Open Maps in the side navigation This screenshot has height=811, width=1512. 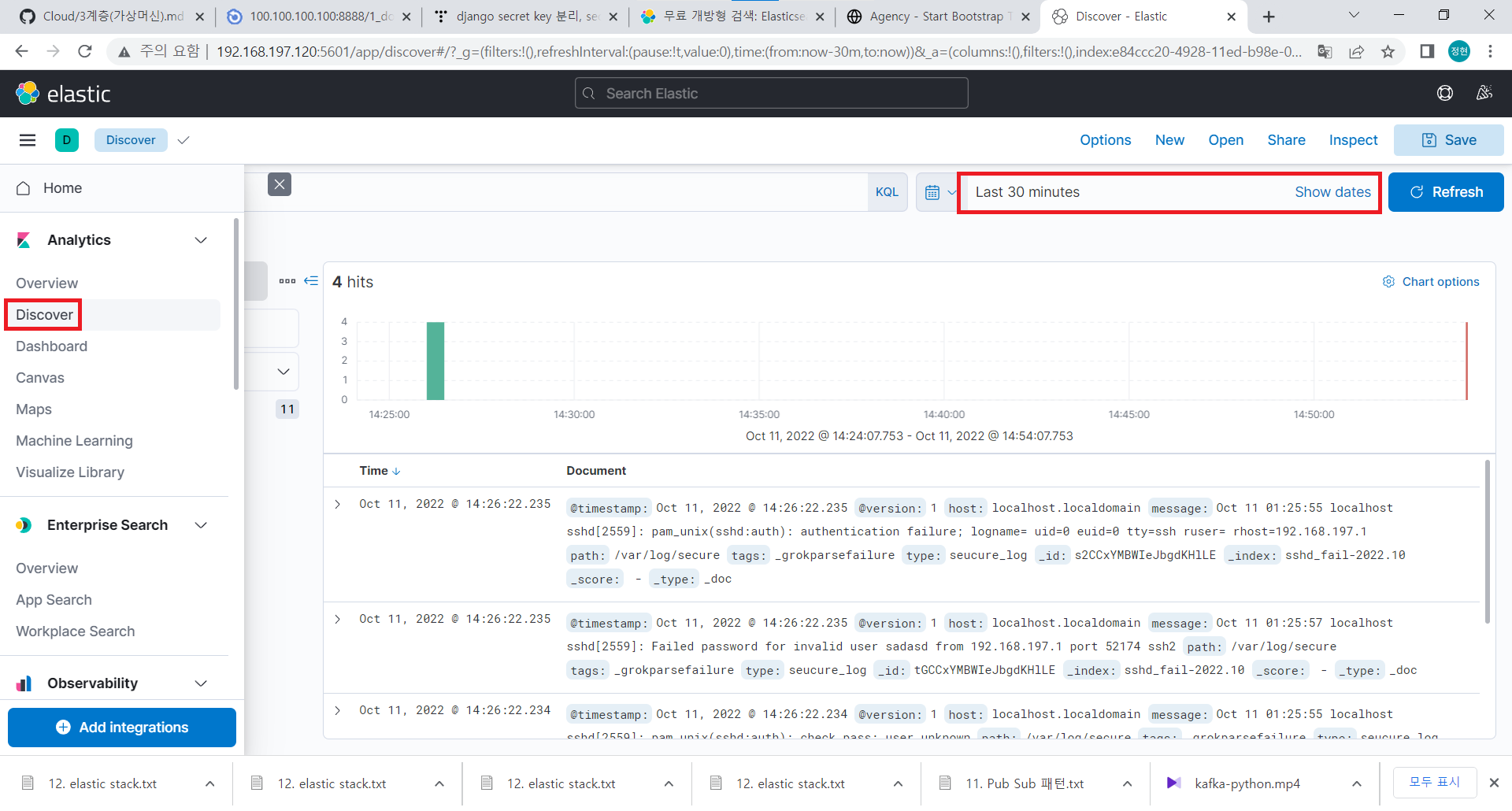(x=34, y=409)
